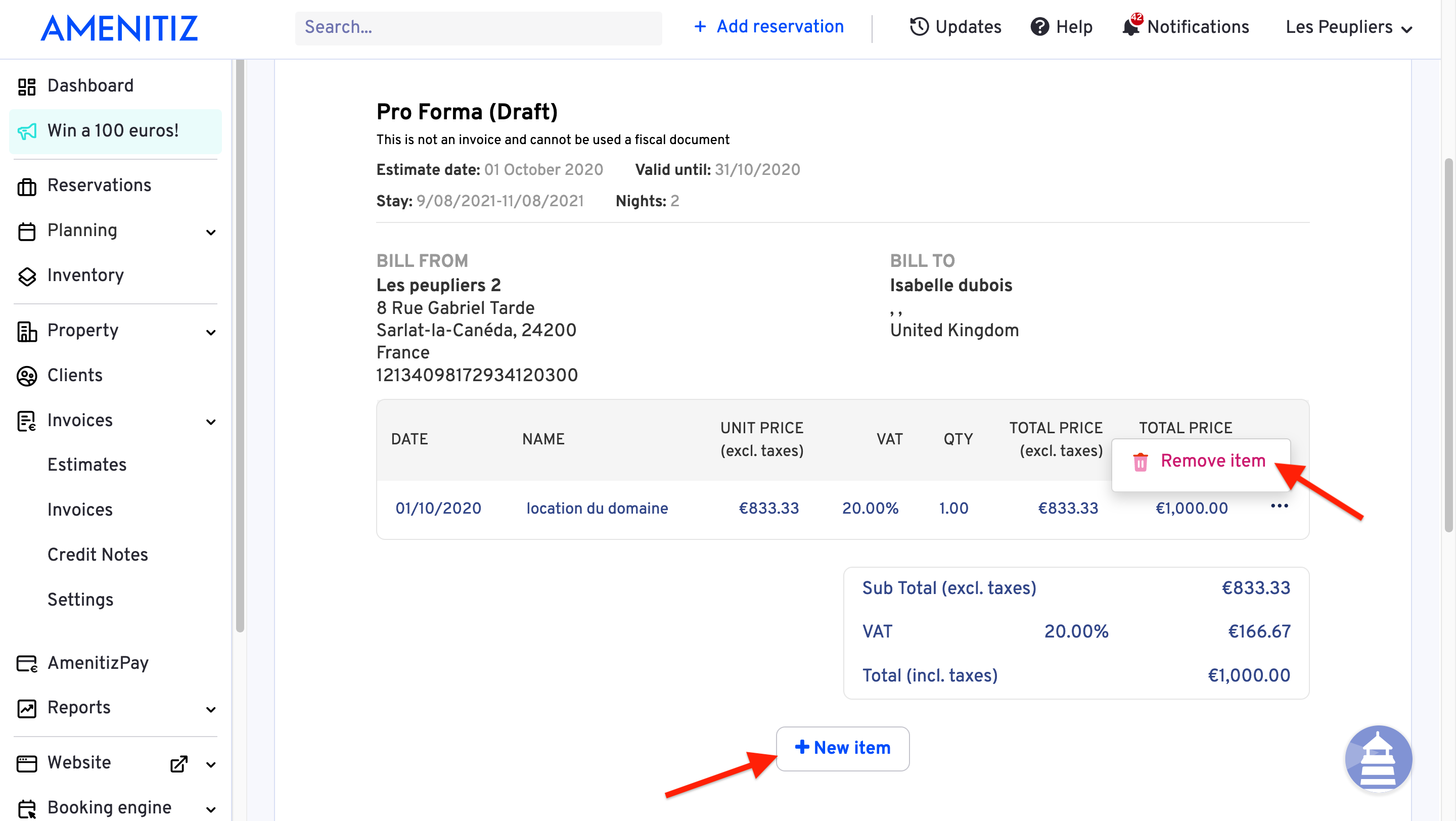Click the trash icon for Remove item

coord(1140,462)
